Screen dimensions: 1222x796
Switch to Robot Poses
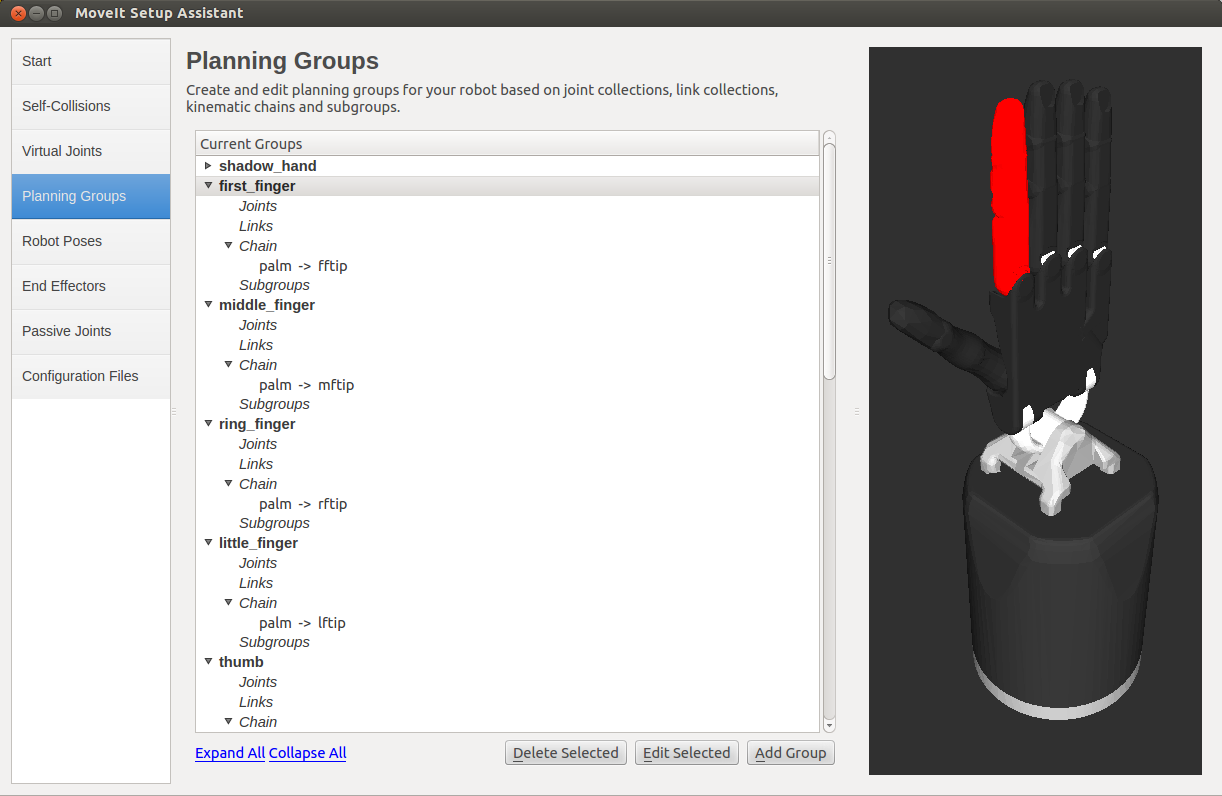pos(91,242)
